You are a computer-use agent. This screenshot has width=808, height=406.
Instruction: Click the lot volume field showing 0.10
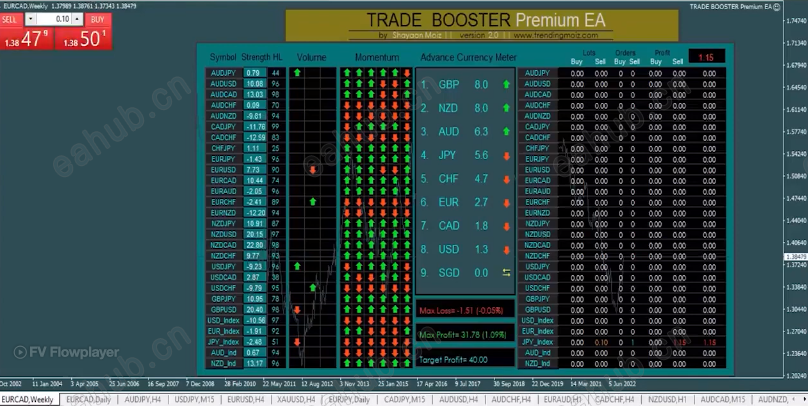pos(54,20)
